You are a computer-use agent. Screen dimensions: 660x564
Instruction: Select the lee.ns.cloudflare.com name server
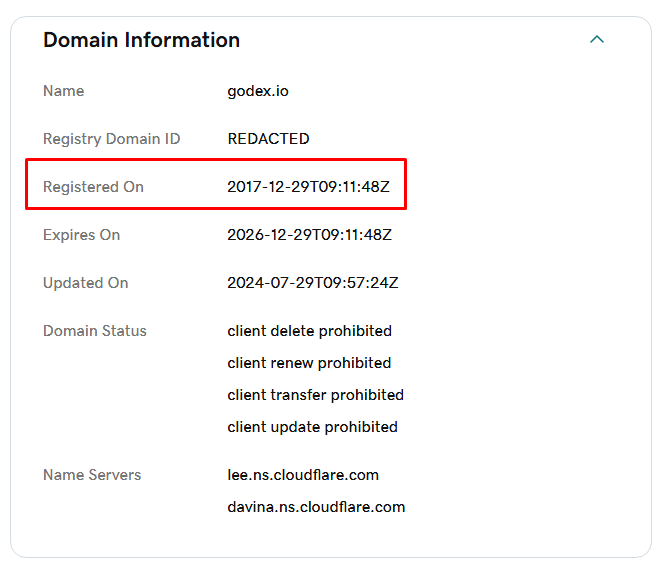303,475
